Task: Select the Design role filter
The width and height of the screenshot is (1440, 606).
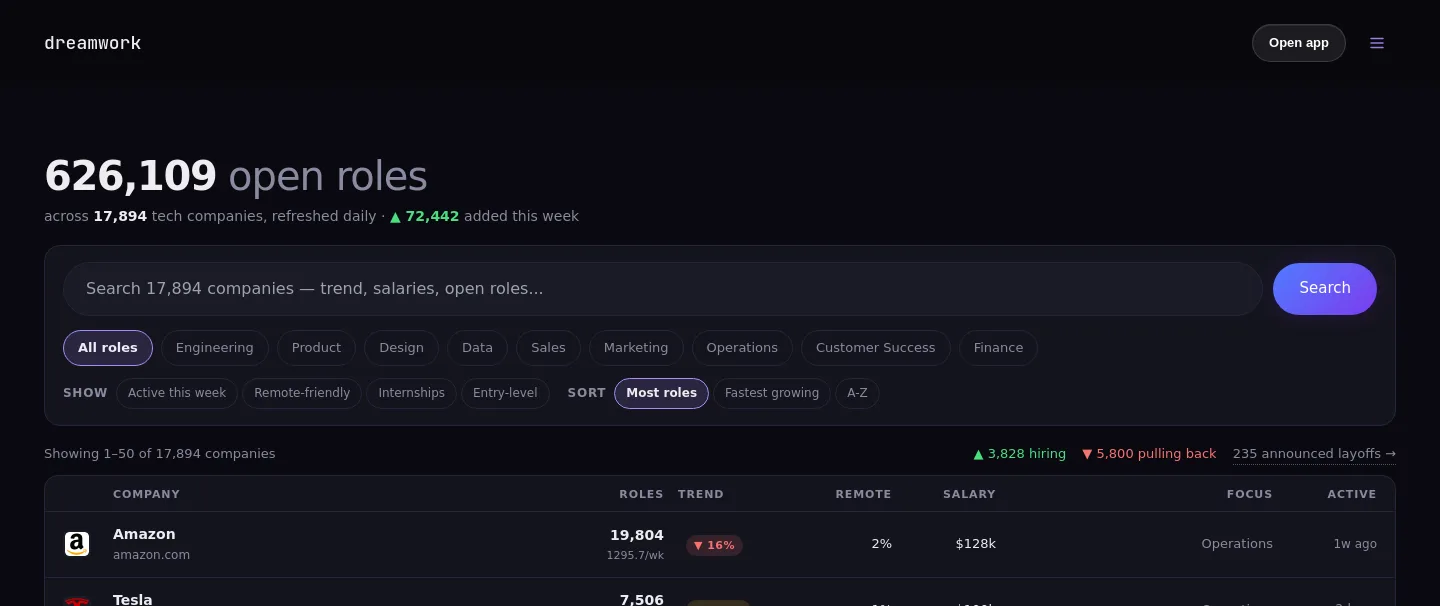Action: (401, 348)
